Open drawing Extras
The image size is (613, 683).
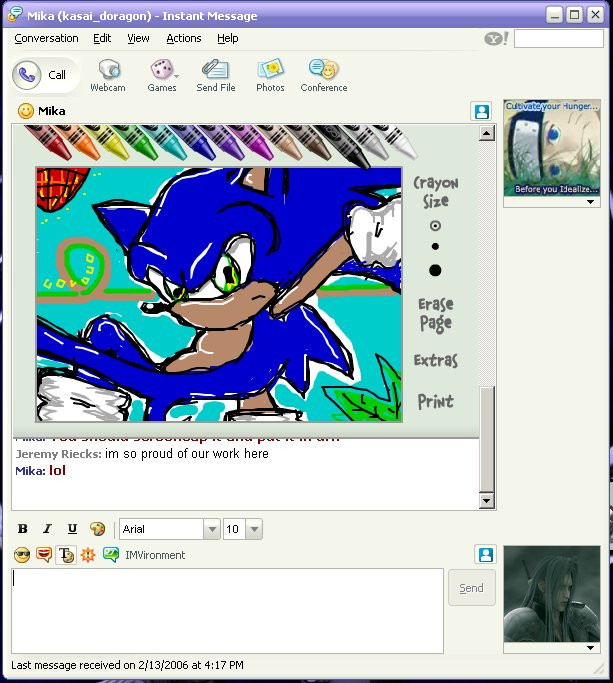(x=436, y=360)
